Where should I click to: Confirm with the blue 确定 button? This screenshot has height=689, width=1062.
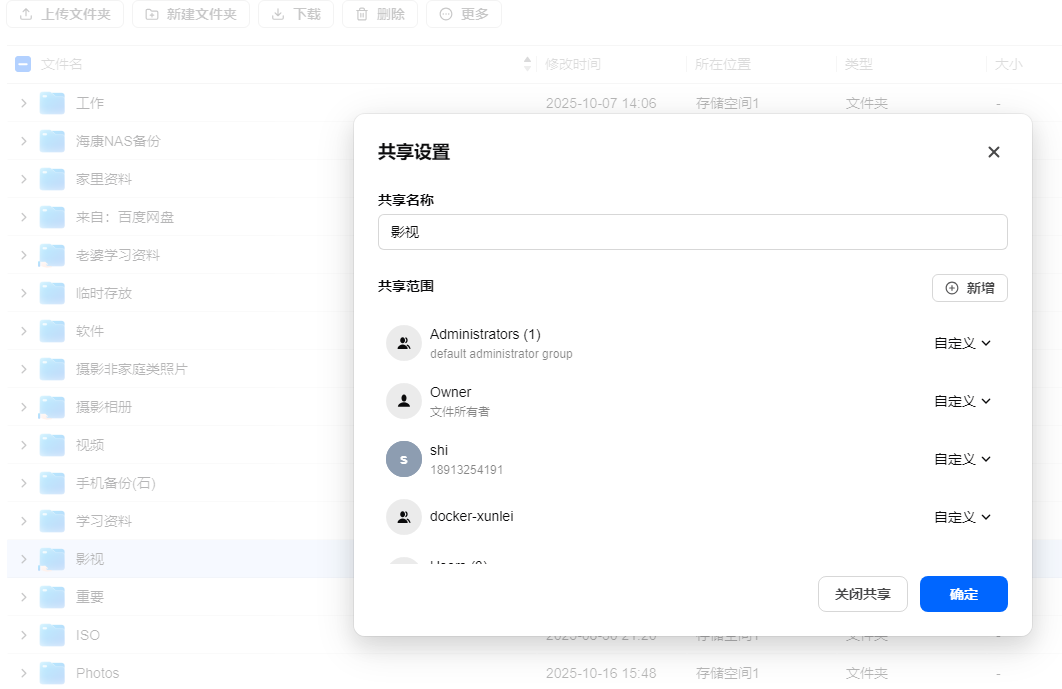point(964,594)
